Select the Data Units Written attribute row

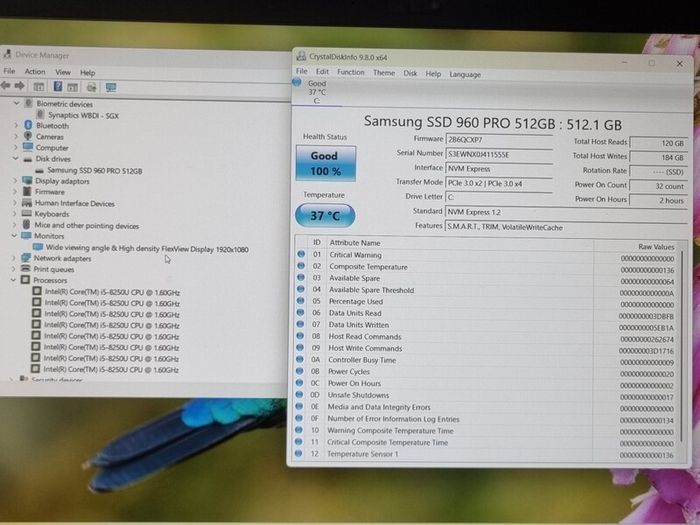487,325
